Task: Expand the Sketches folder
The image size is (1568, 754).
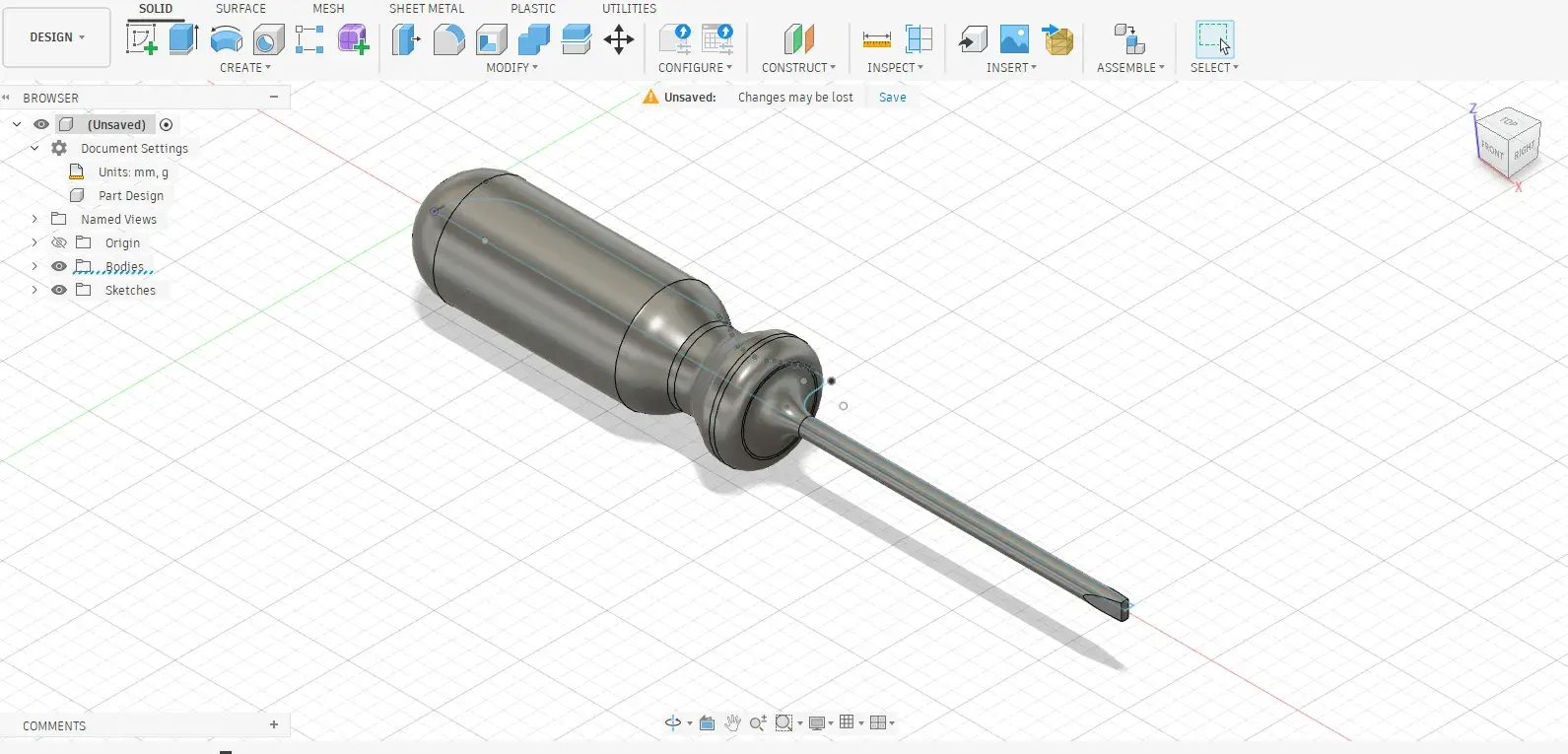Action: coord(34,290)
